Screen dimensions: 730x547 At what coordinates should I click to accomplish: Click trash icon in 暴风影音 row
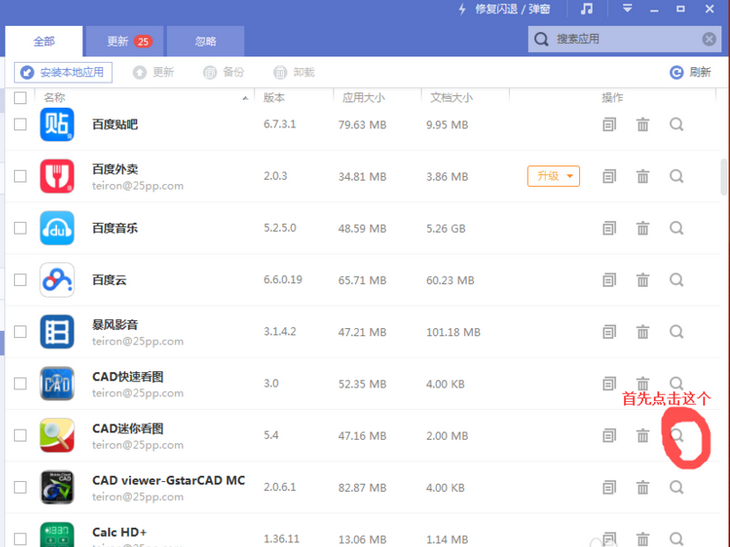point(642,332)
